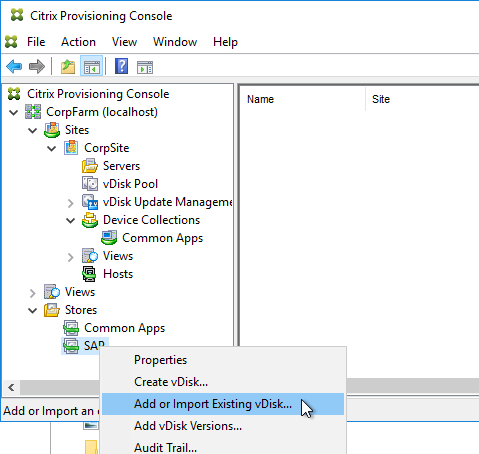Click the Up One Level folder icon
The image size is (479, 454).
68,67
